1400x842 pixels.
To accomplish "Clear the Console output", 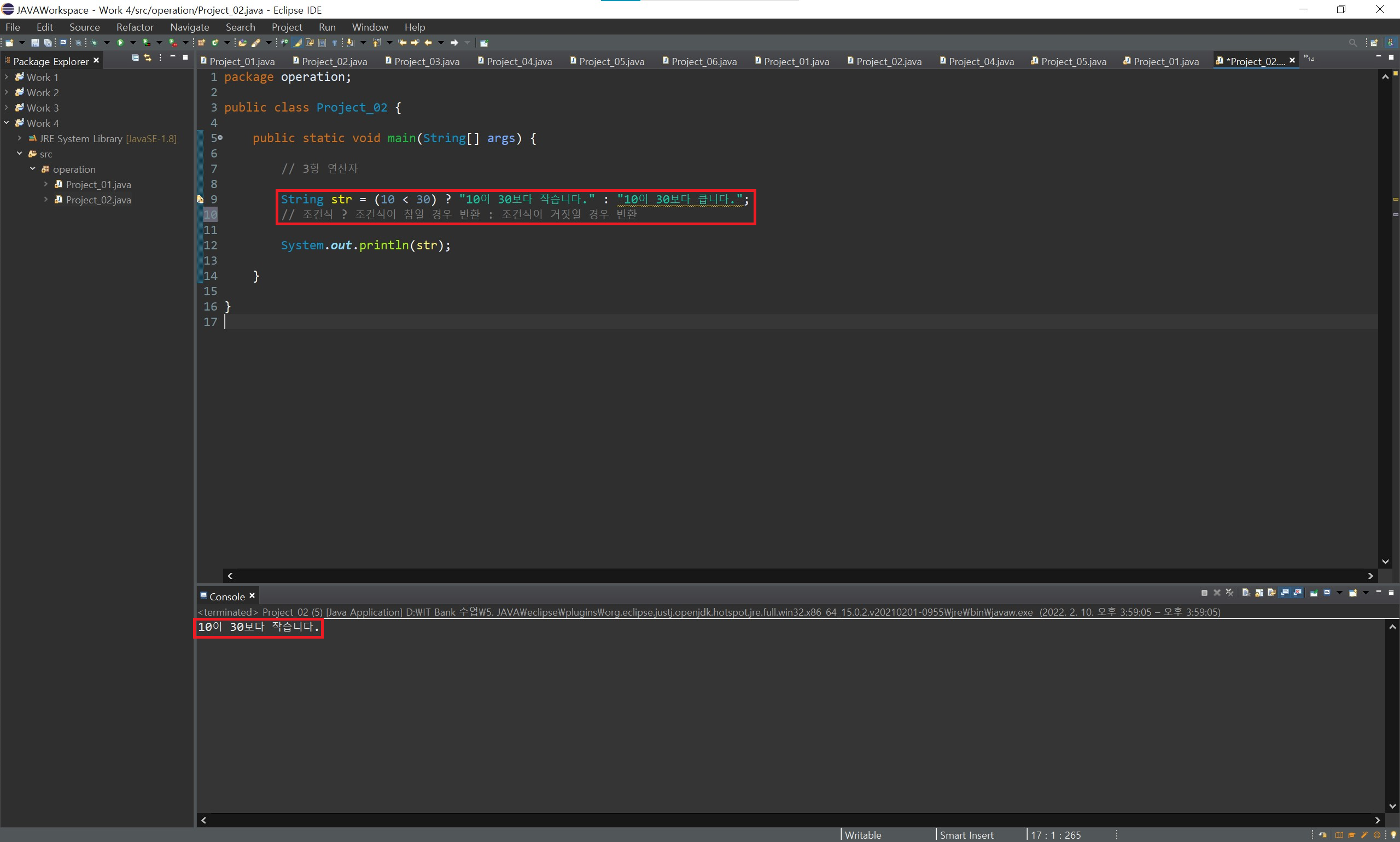I will (1246, 593).
